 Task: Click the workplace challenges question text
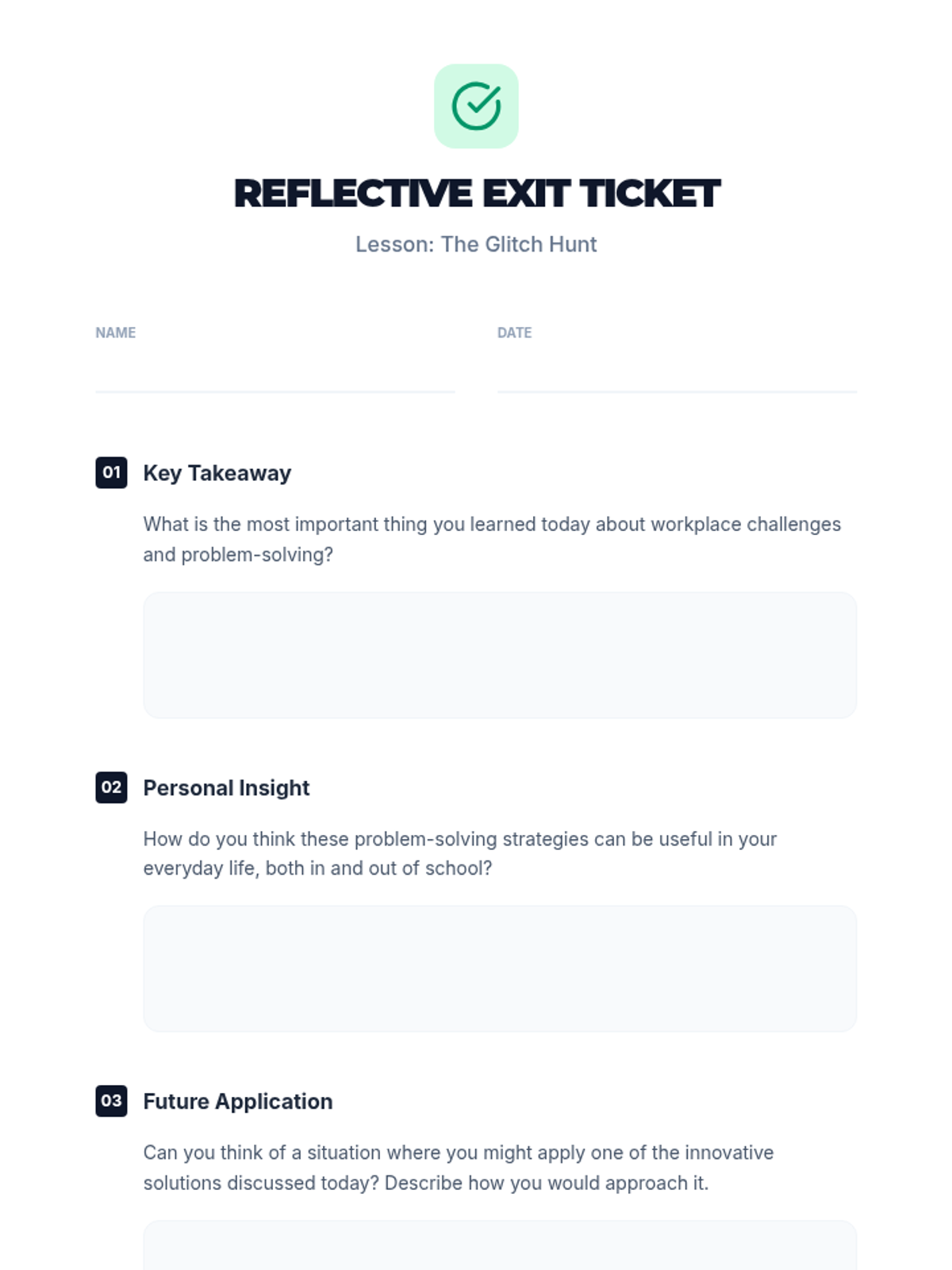tap(492, 540)
